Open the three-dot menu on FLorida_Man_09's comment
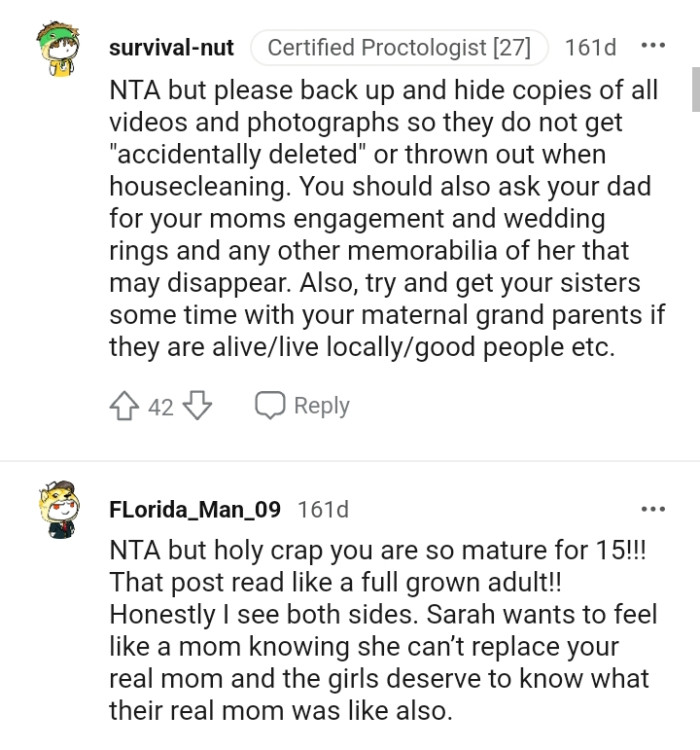700x750 pixels. click(x=652, y=509)
